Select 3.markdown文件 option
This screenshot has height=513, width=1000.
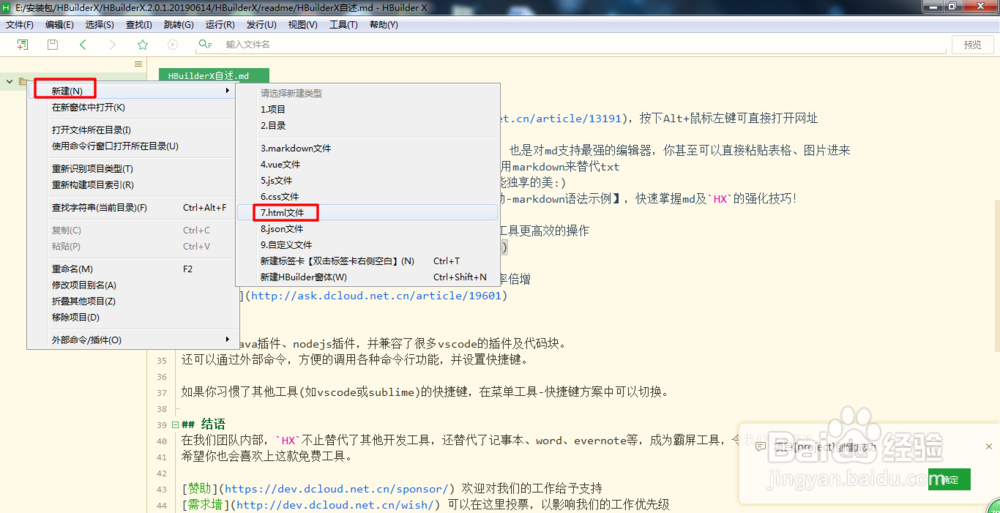pyautogui.click(x=367, y=148)
